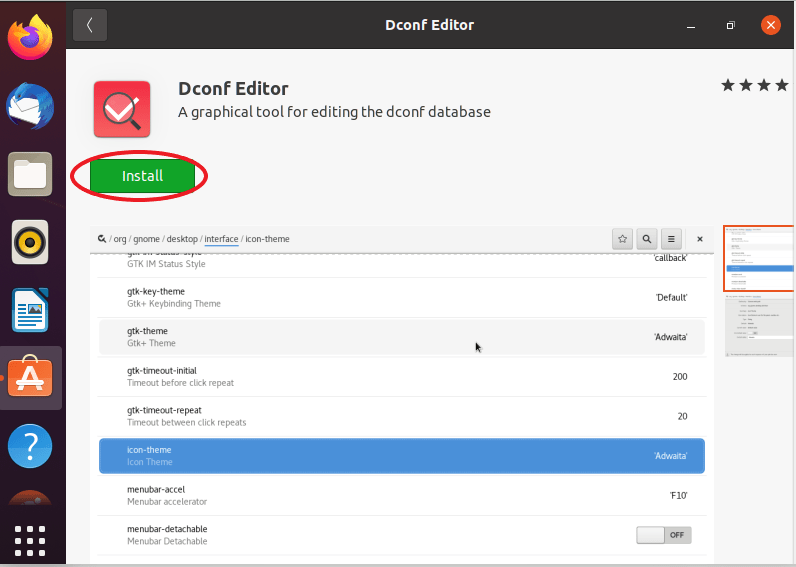Go back with the header back arrow
Screen dimensions: 796x567
(x=90, y=25)
